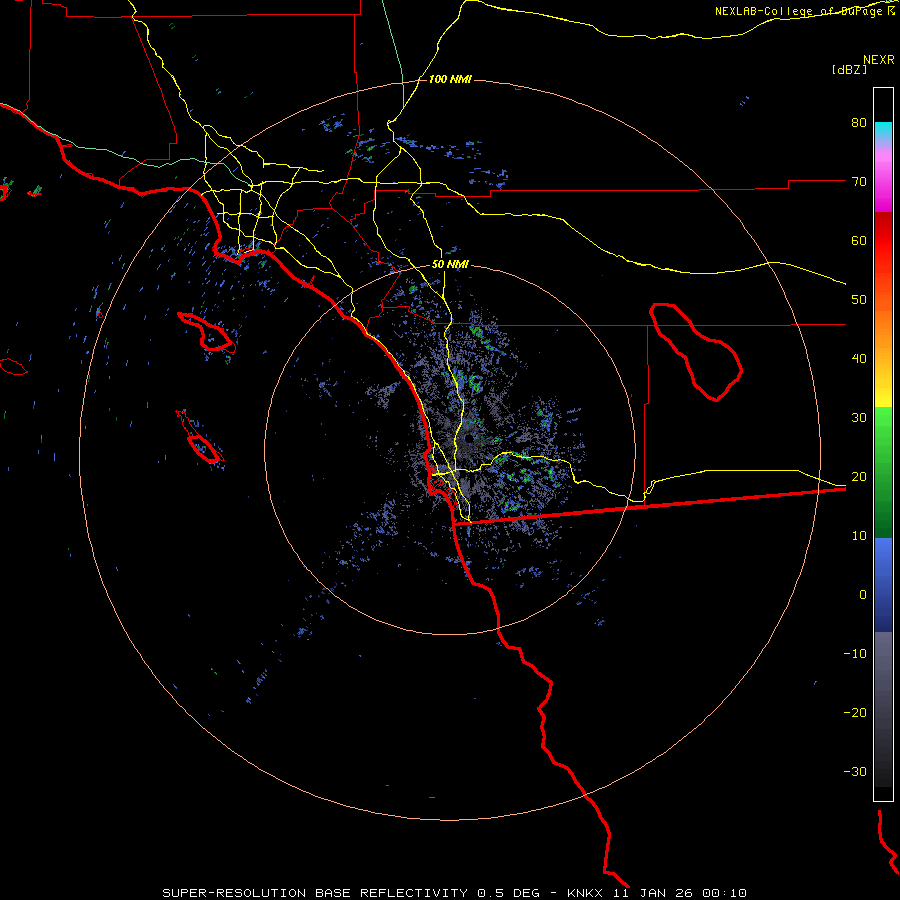Click the cyan segment of the color bar
Image resolution: width=900 pixels, height=900 pixels.
(x=883, y=129)
